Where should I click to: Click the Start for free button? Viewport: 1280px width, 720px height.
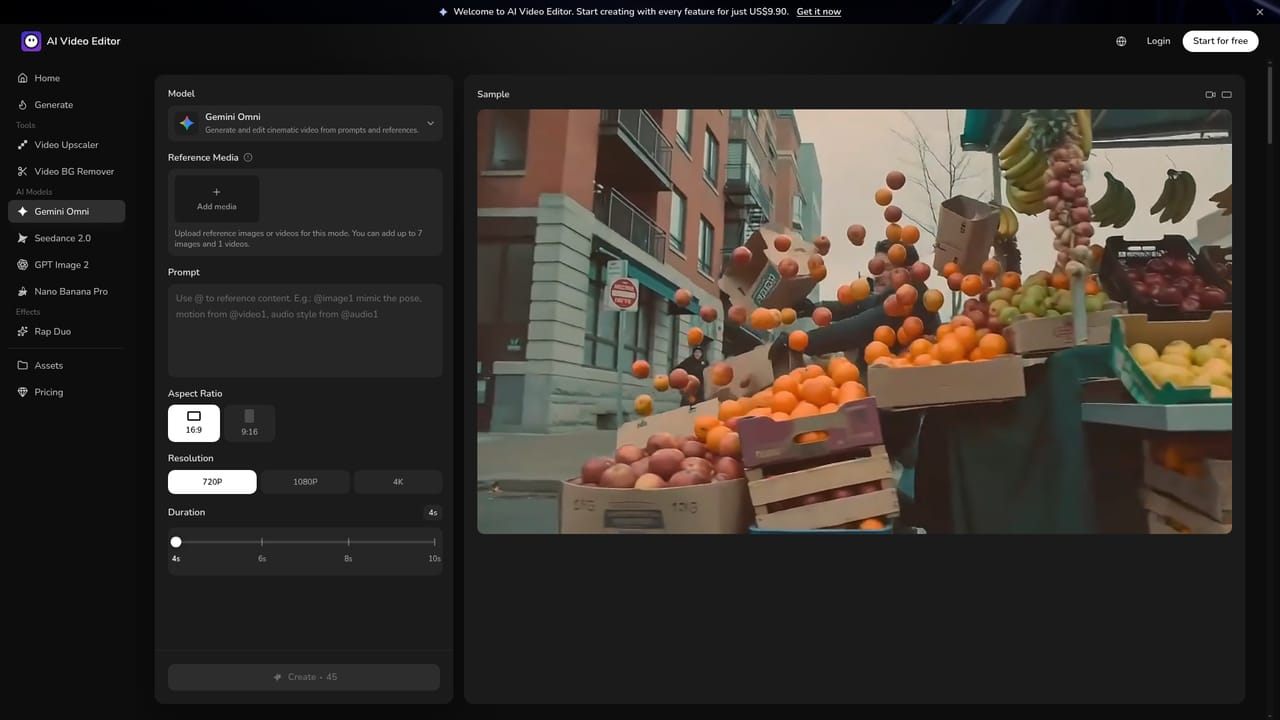pyautogui.click(x=1220, y=41)
